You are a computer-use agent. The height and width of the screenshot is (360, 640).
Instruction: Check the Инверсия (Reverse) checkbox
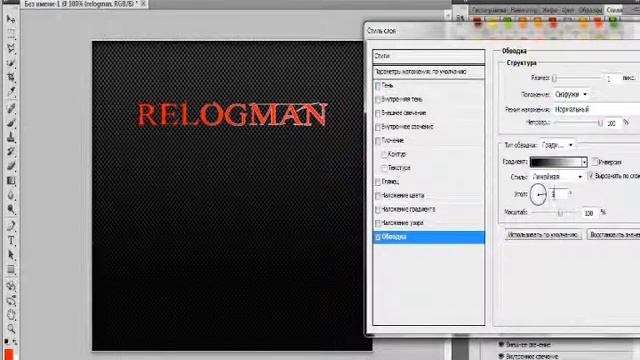point(595,162)
